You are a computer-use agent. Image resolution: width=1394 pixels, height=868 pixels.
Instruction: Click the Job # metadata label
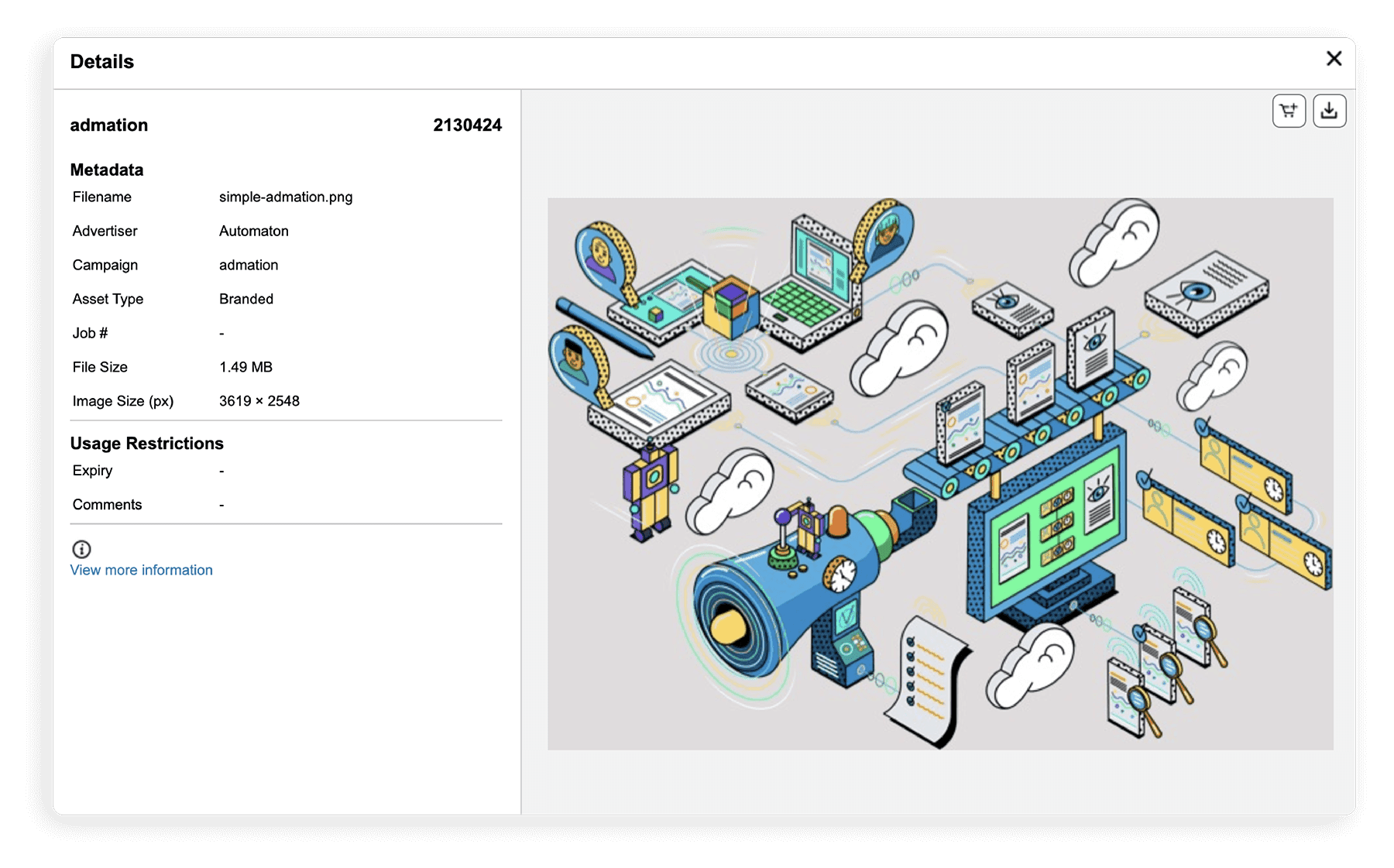coord(91,333)
